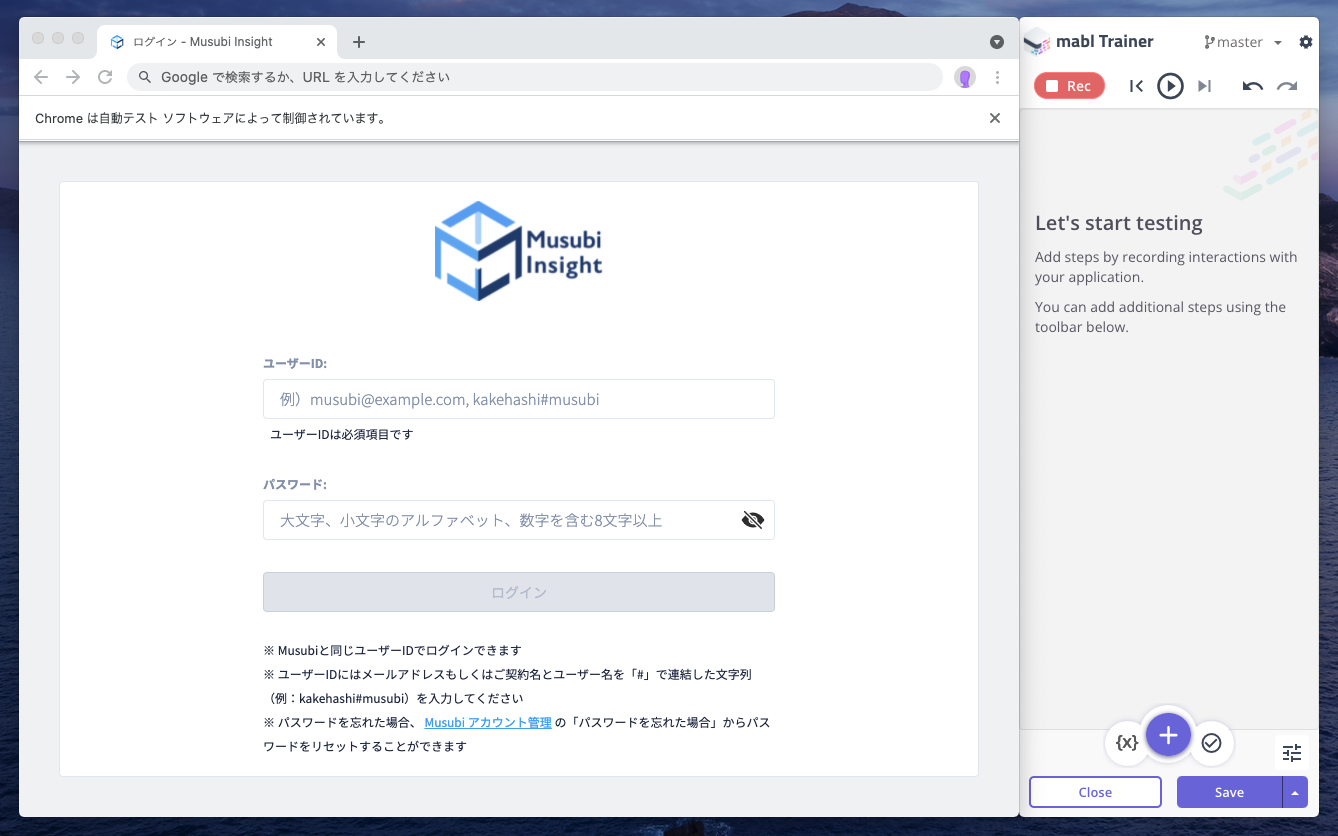1338x836 pixels.
Task: Open the variables {x} menu
Action: pyautogui.click(x=1127, y=743)
